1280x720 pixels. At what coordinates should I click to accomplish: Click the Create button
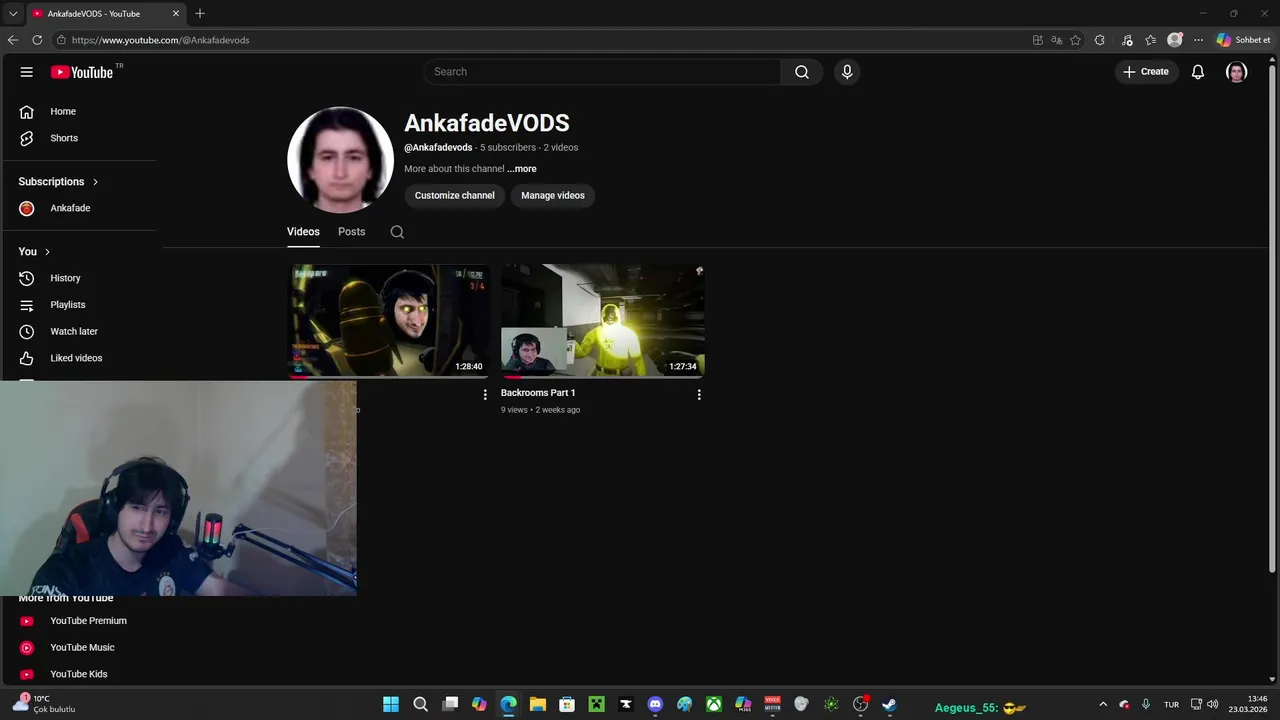1146,72
